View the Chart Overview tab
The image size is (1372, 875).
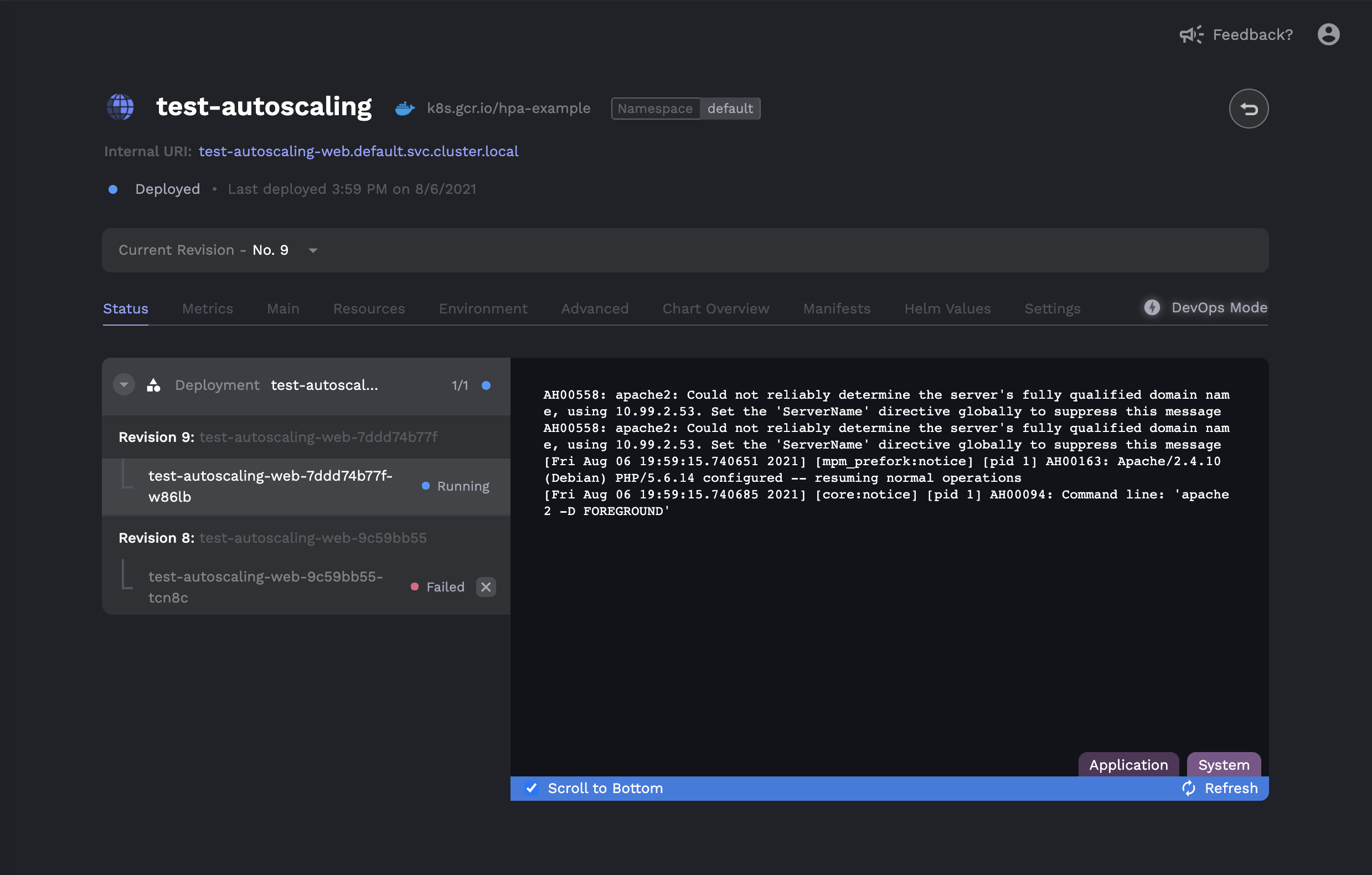pyautogui.click(x=716, y=308)
